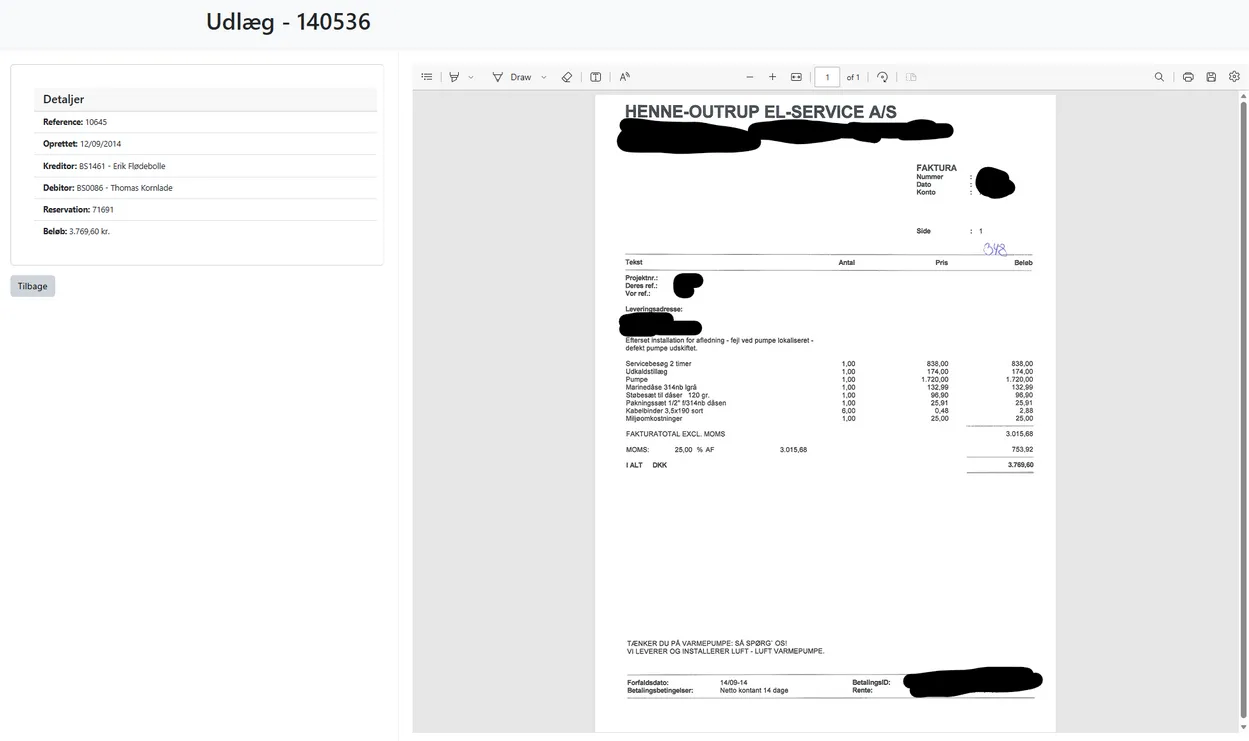Print the PDF document
This screenshot has height=741, width=1249.
tap(1188, 77)
